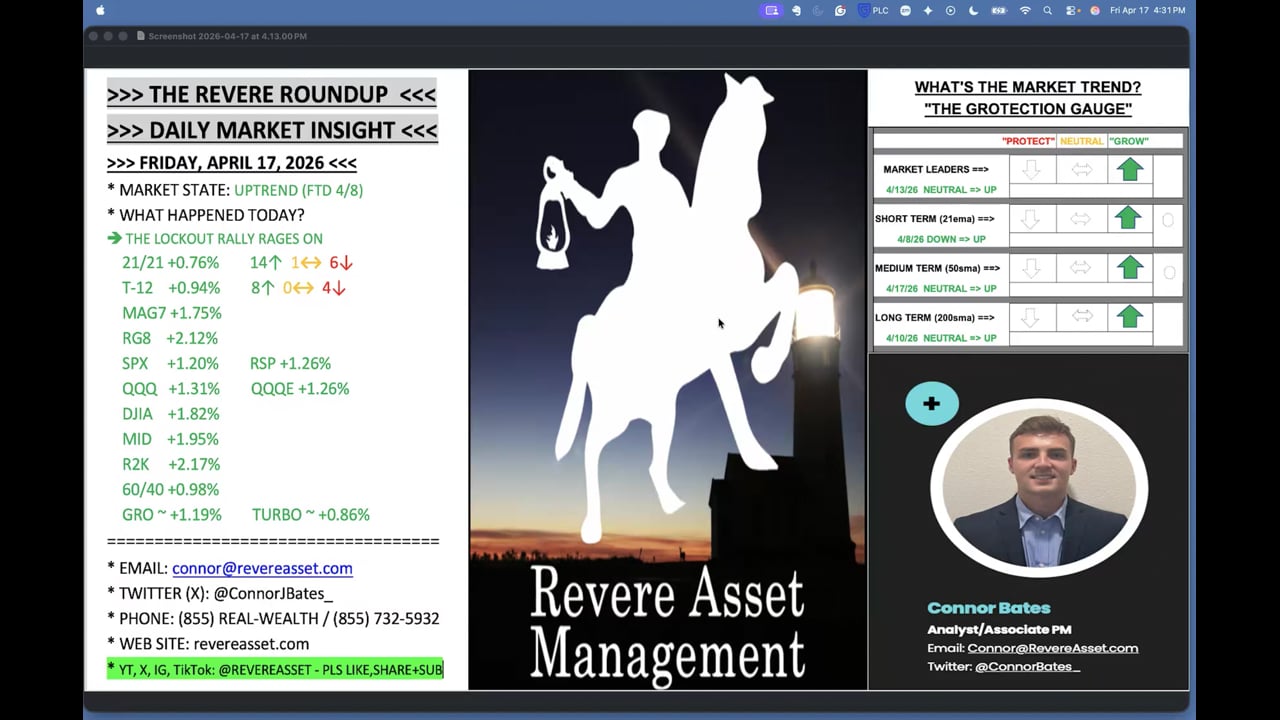Open the connor@revereasset.com email link
Screen dimensions: 1280x720
pyautogui.click(x=262, y=568)
